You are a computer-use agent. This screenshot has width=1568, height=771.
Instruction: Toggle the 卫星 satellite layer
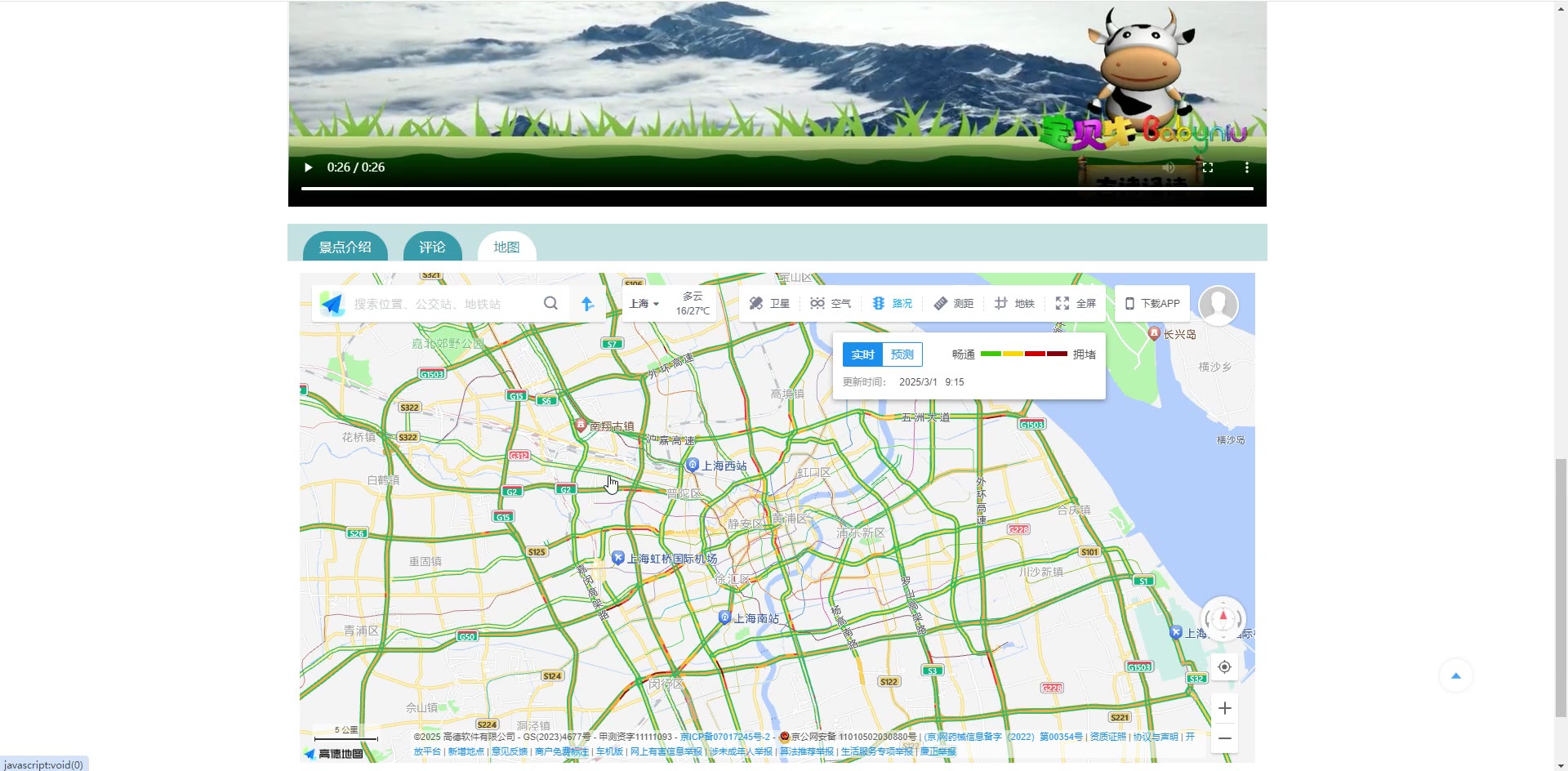point(769,304)
